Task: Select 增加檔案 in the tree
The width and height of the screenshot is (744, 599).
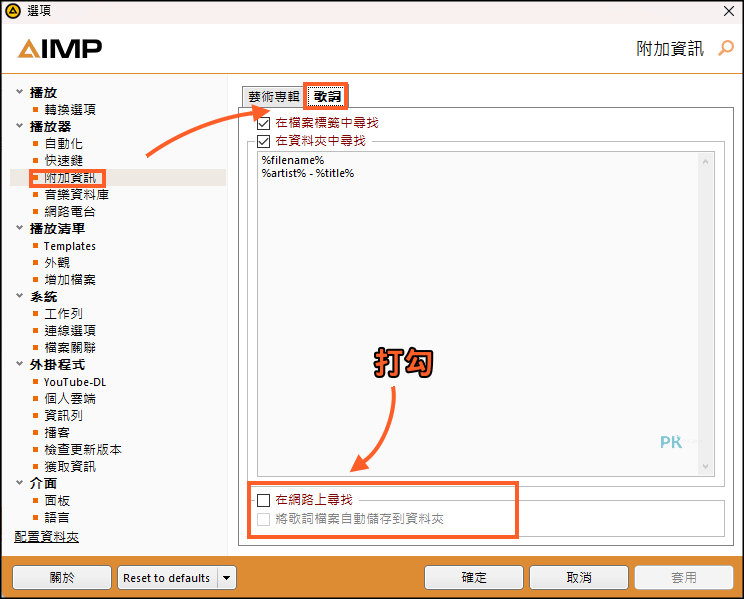Action: [x=70, y=280]
